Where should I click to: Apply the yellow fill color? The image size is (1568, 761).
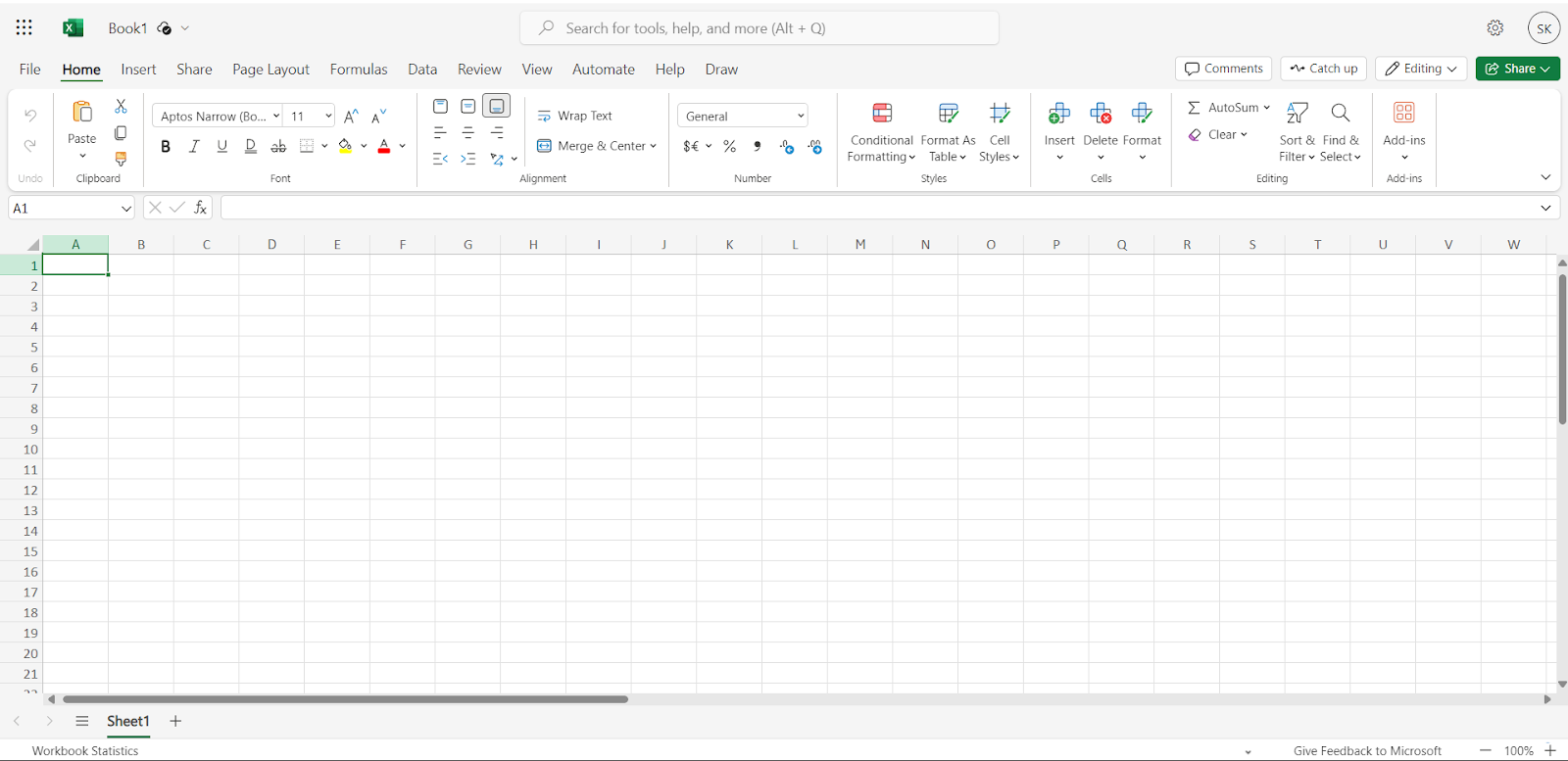345,146
